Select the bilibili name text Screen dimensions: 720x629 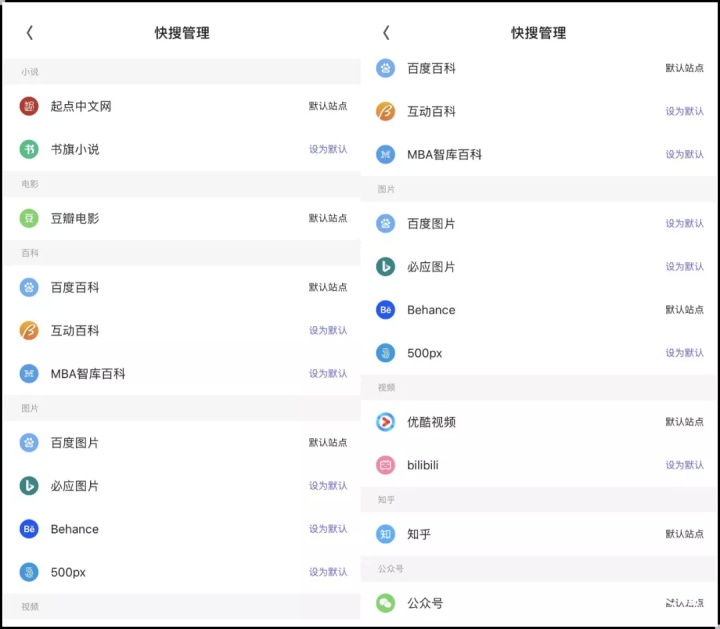(423, 465)
